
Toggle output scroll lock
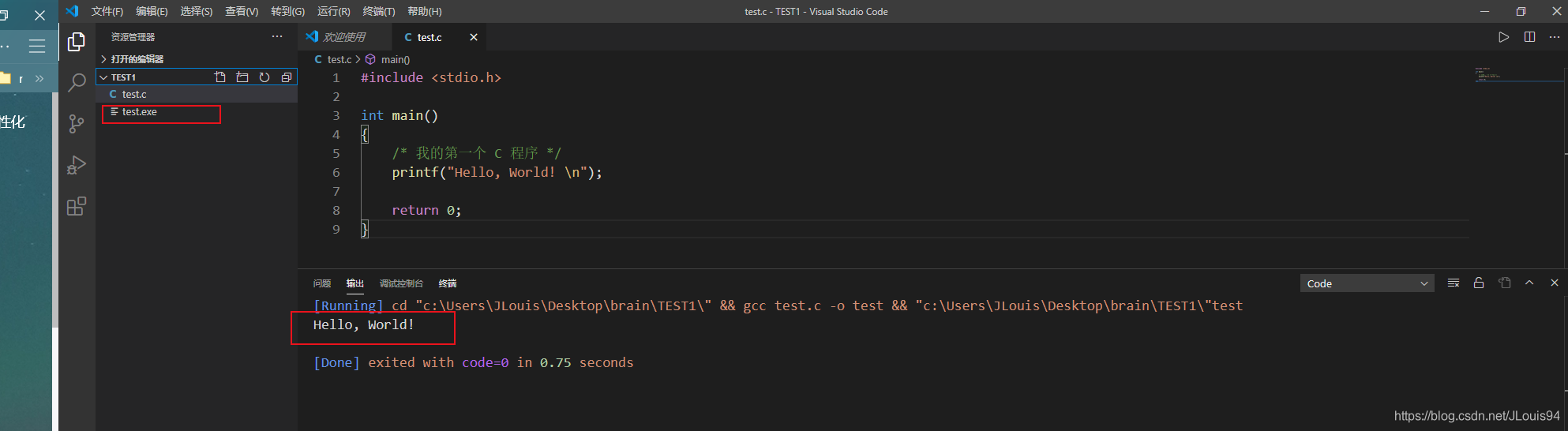coord(1479,283)
